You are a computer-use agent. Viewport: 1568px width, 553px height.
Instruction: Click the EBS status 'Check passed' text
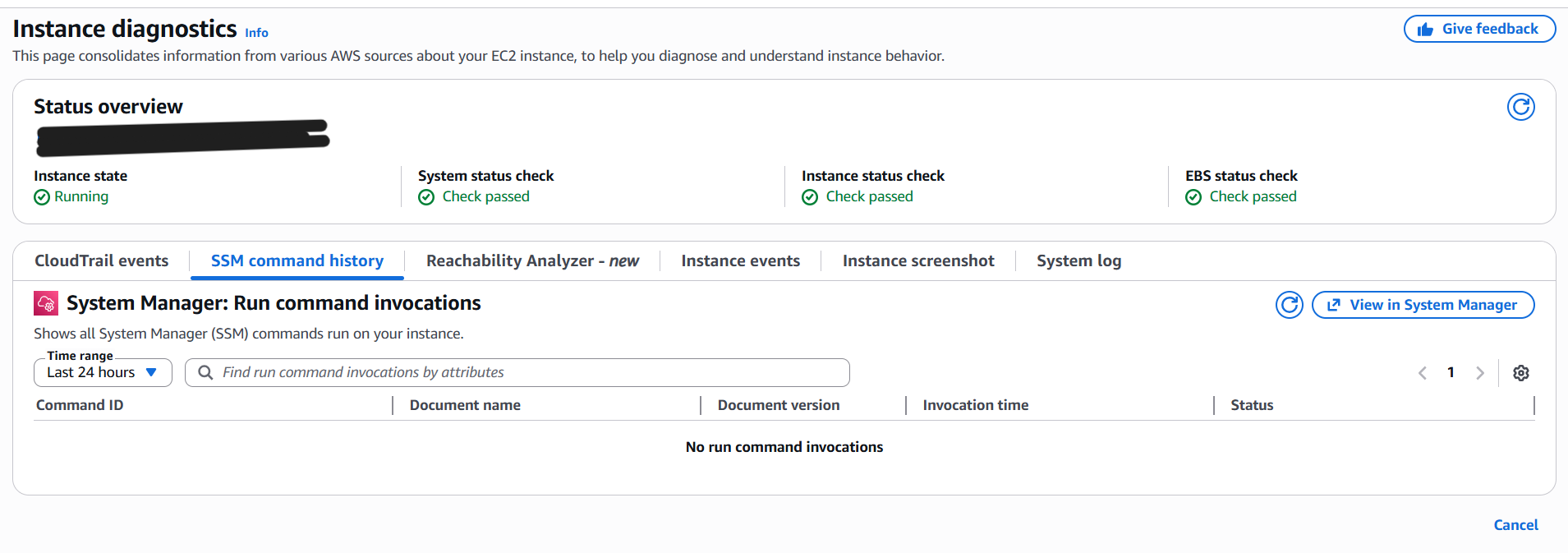tap(1253, 196)
